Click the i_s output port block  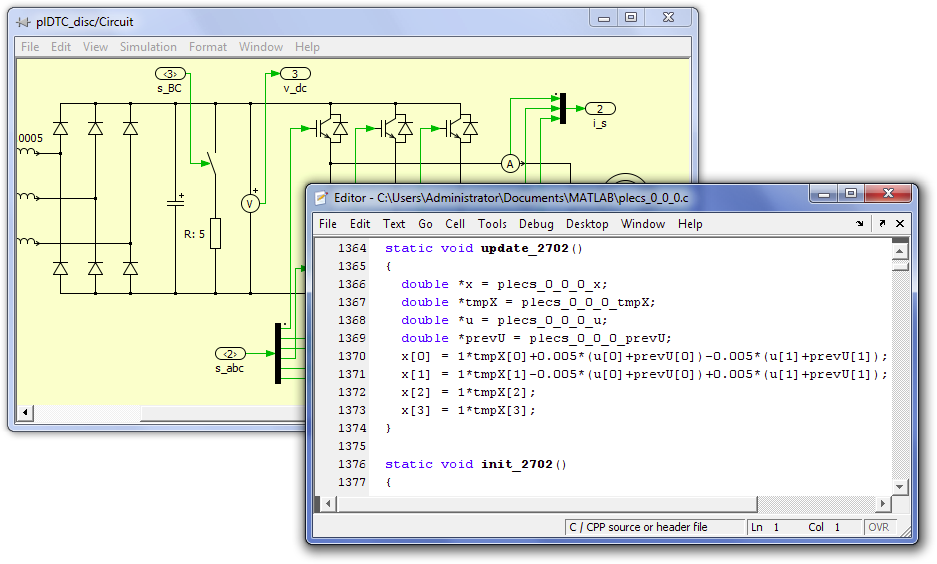click(x=599, y=108)
